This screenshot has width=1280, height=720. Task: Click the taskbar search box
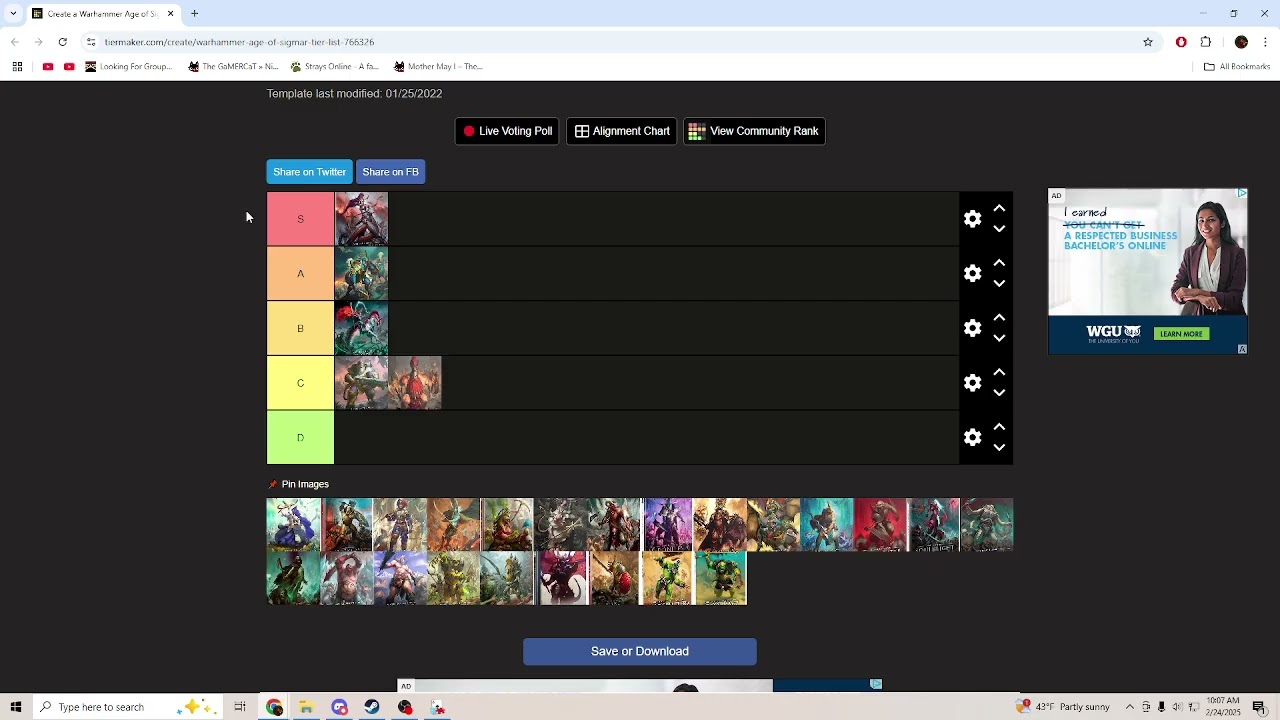pos(128,707)
